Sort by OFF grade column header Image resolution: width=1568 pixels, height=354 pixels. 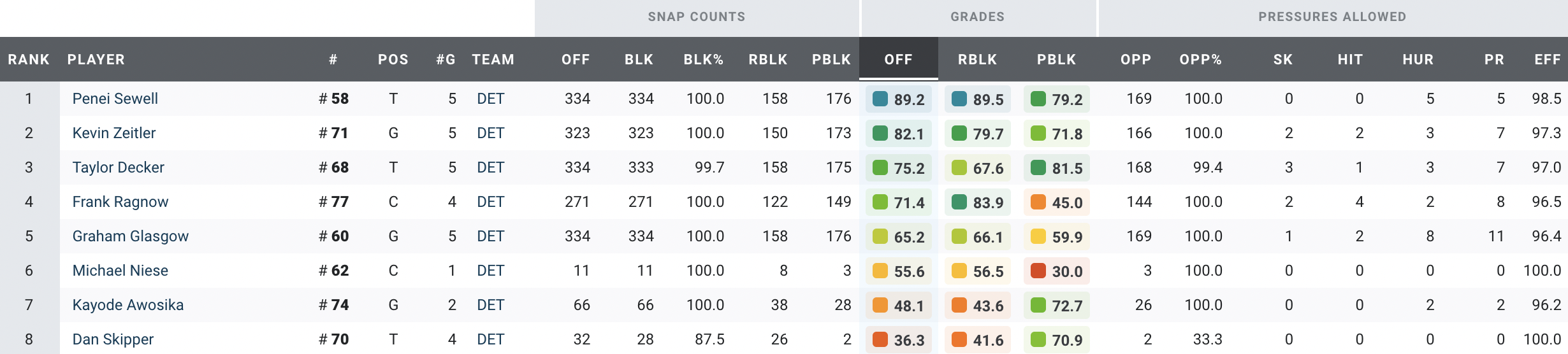(898, 59)
